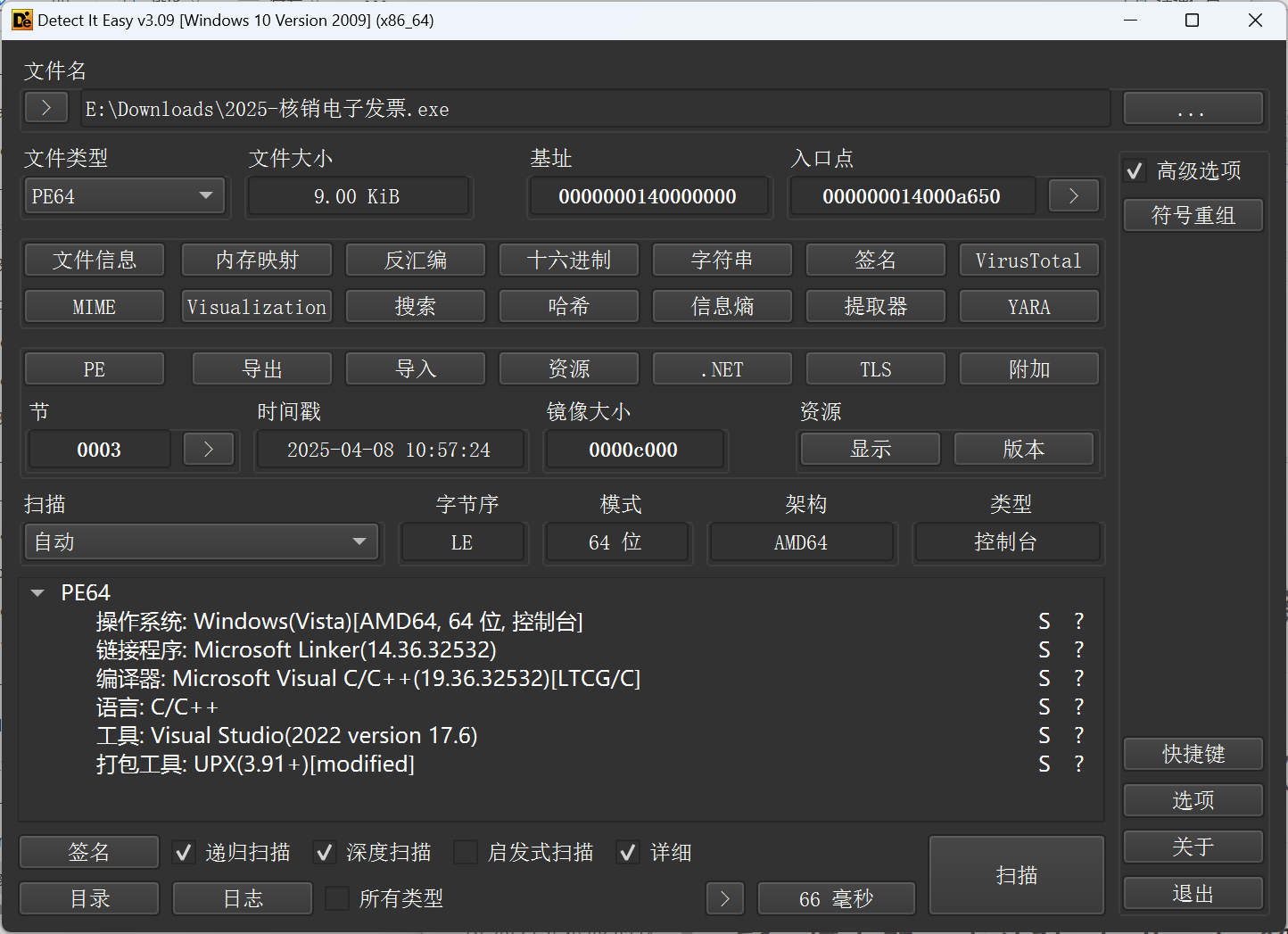The image size is (1288, 934).
Task: Click S for 操作系统 row
Action: coord(1044,621)
